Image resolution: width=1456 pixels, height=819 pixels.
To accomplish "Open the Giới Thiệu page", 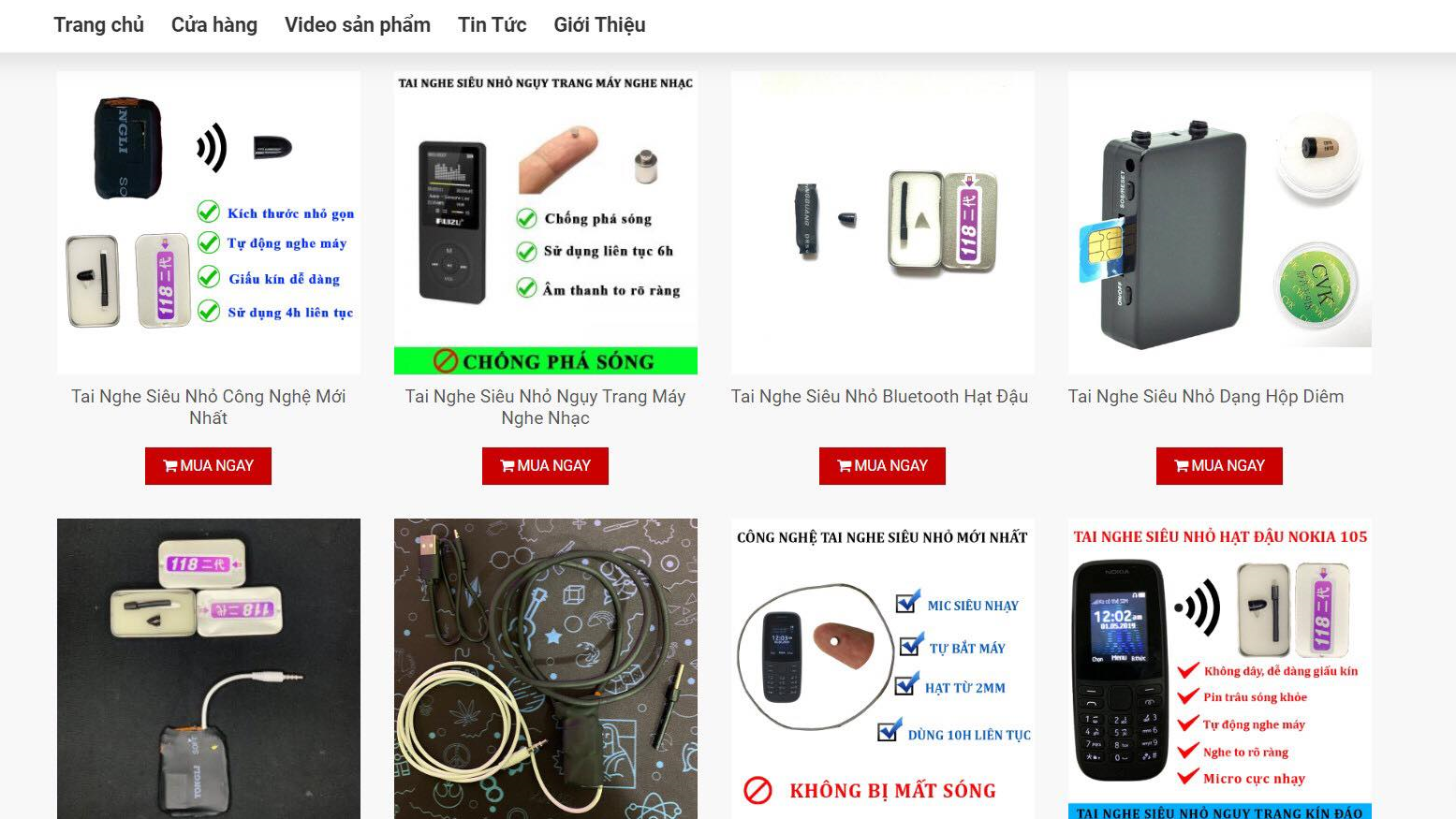I will (599, 24).
